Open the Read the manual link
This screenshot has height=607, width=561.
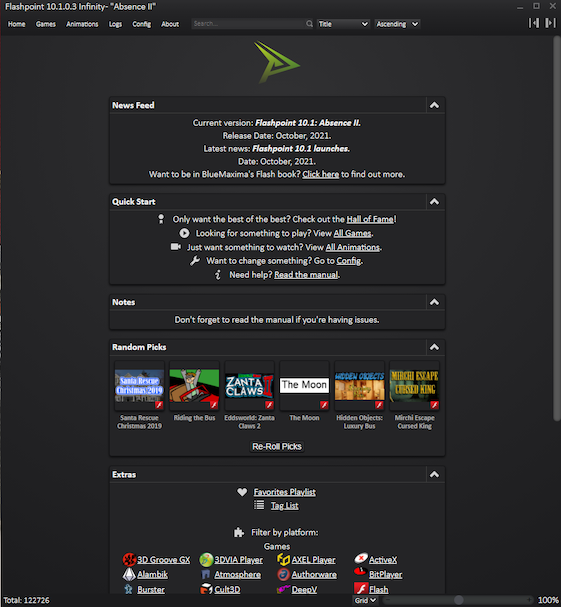point(306,274)
